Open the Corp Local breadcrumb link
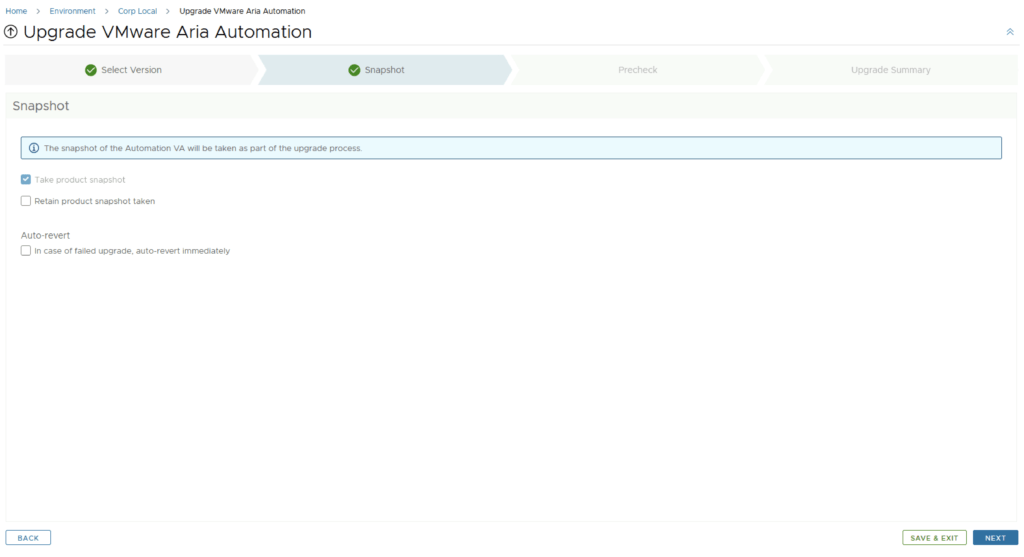The image size is (1024, 557). coord(137,11)
